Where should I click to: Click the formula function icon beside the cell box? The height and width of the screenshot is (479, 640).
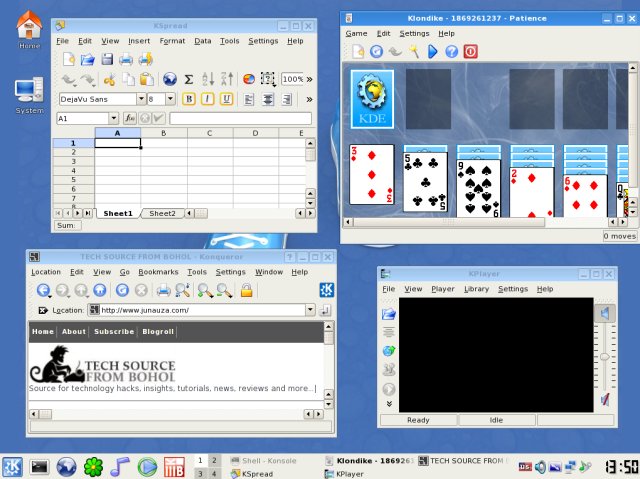[x=129, y=118]
